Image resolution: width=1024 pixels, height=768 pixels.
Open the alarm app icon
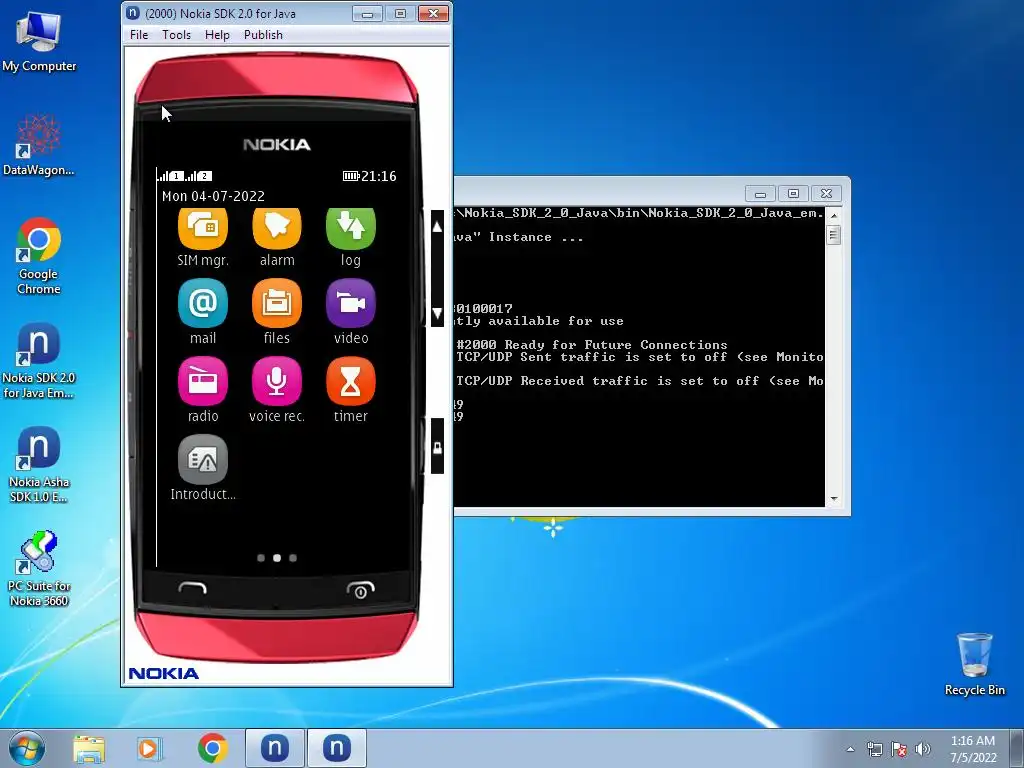pos(277,229)
